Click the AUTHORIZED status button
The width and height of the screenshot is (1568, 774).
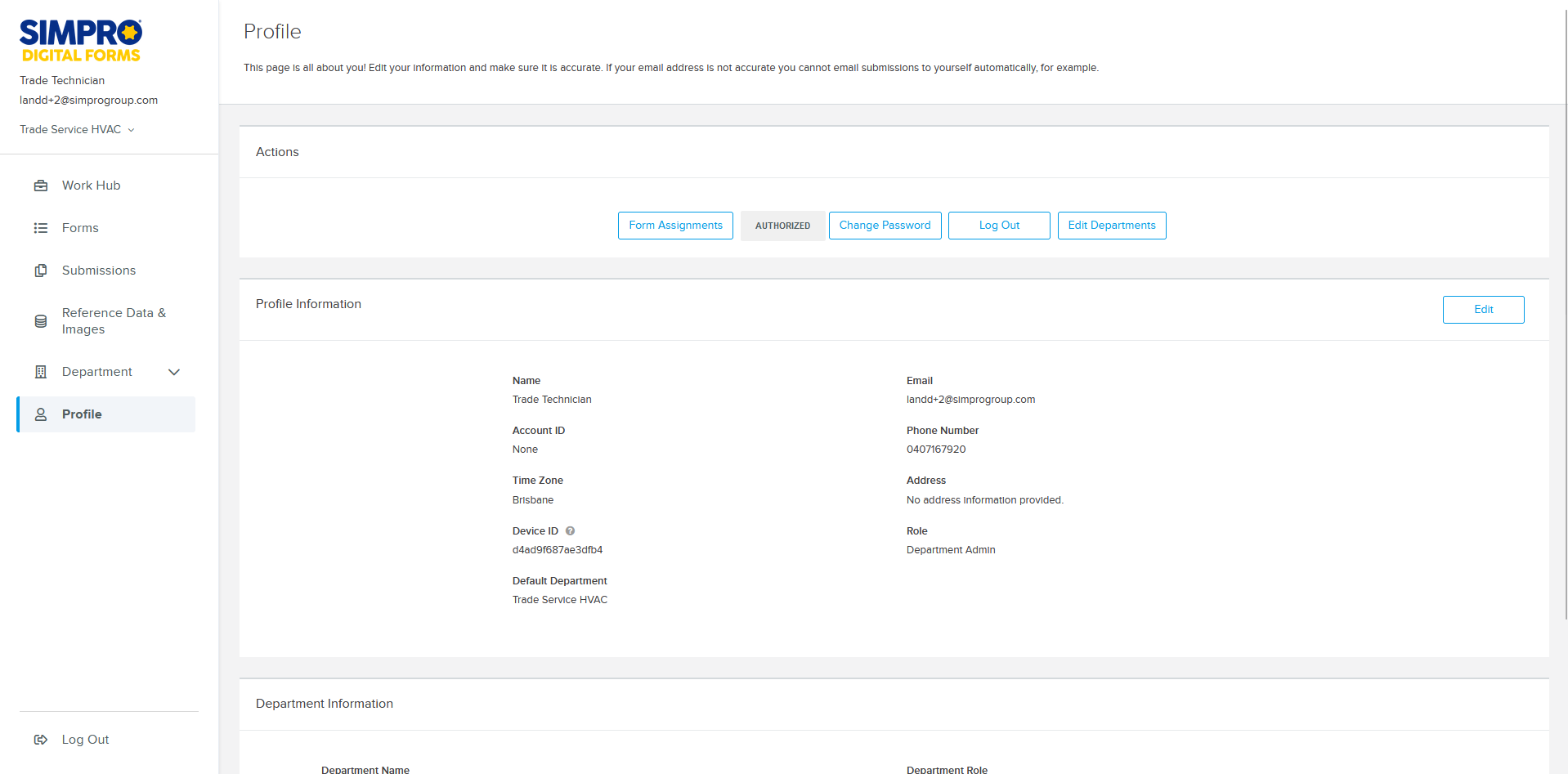pyautogui.click(x=782, y=226)
